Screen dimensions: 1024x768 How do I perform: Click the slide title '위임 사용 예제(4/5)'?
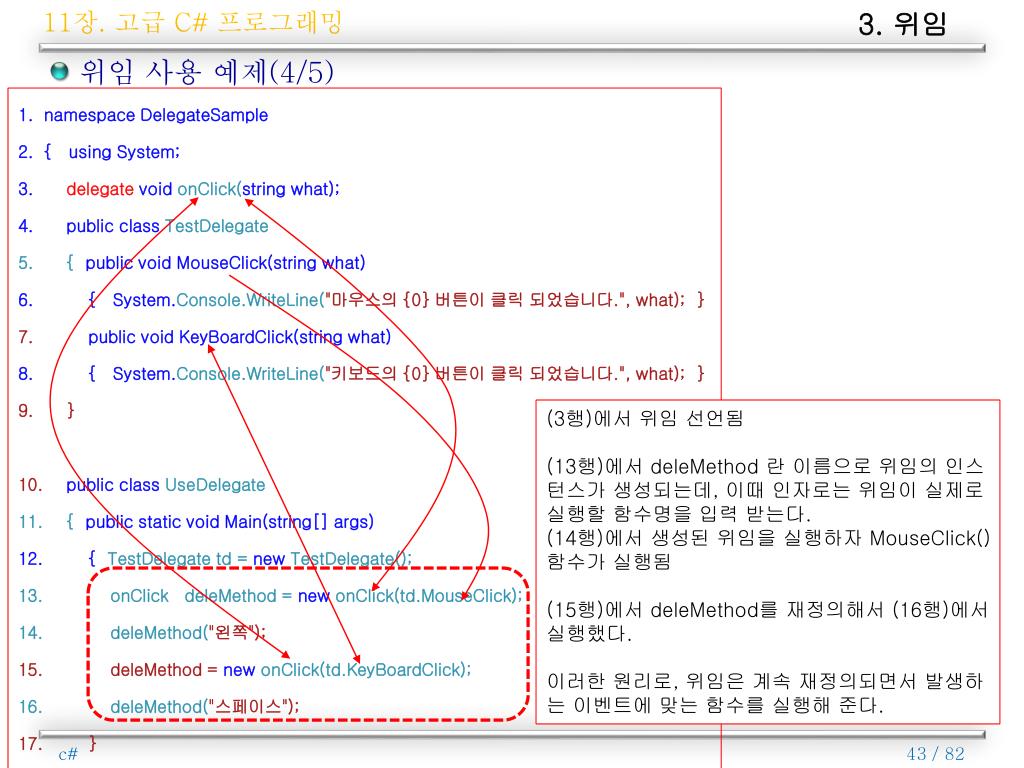pyautogui.click(x=206, y=71)
